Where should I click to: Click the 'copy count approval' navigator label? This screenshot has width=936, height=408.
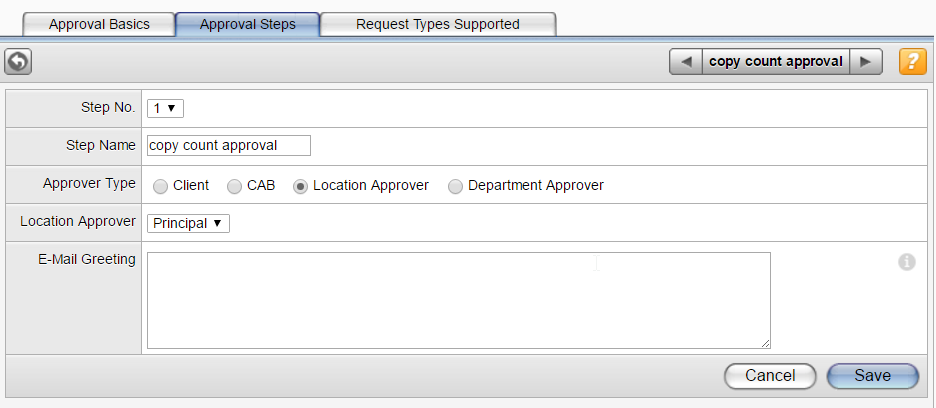(776, 62)
